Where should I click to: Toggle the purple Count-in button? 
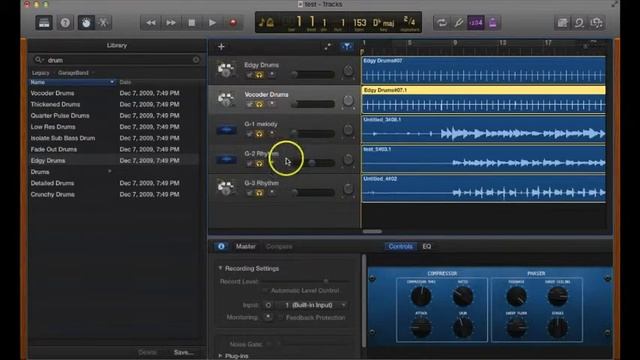(476, 23)
